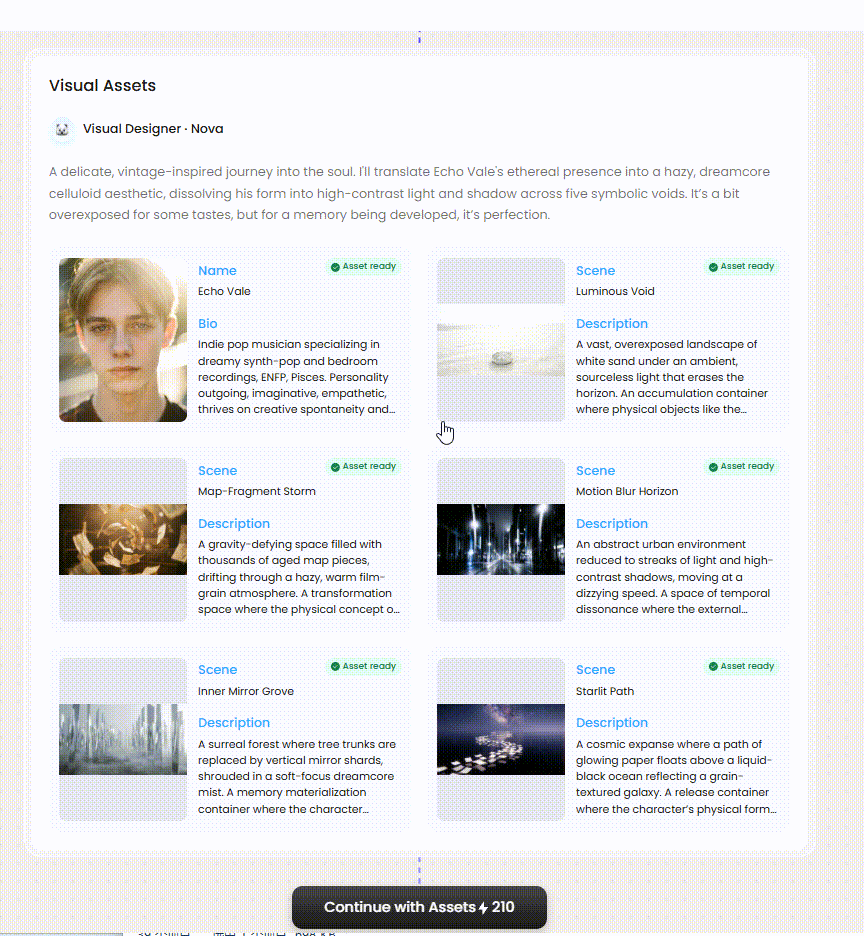Open the Luminous Void scene thumbnail
The width and height of the screenshot is (864, 936).
click(501, 340)
